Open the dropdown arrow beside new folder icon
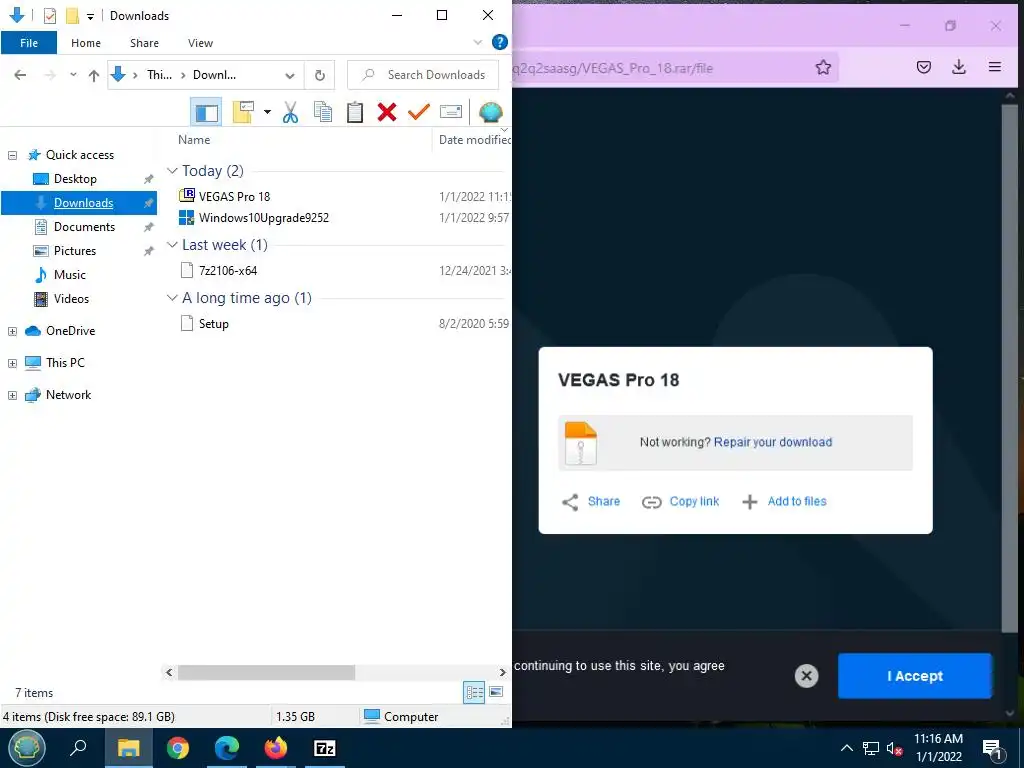 coord(267,112)
